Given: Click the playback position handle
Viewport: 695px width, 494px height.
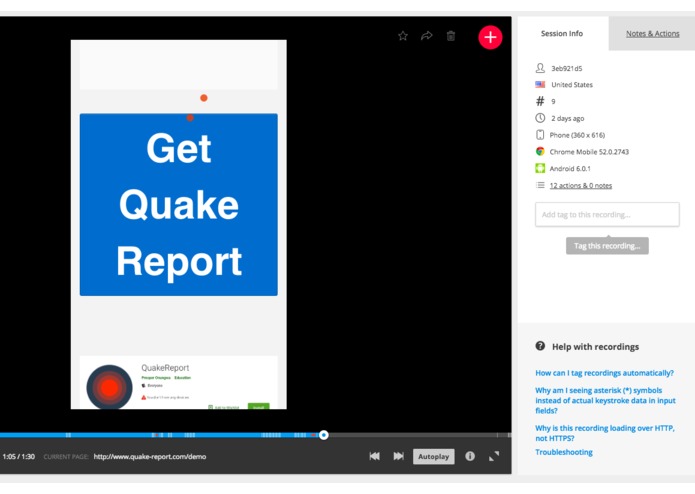Looking at the screenshot, I should 324,435.
